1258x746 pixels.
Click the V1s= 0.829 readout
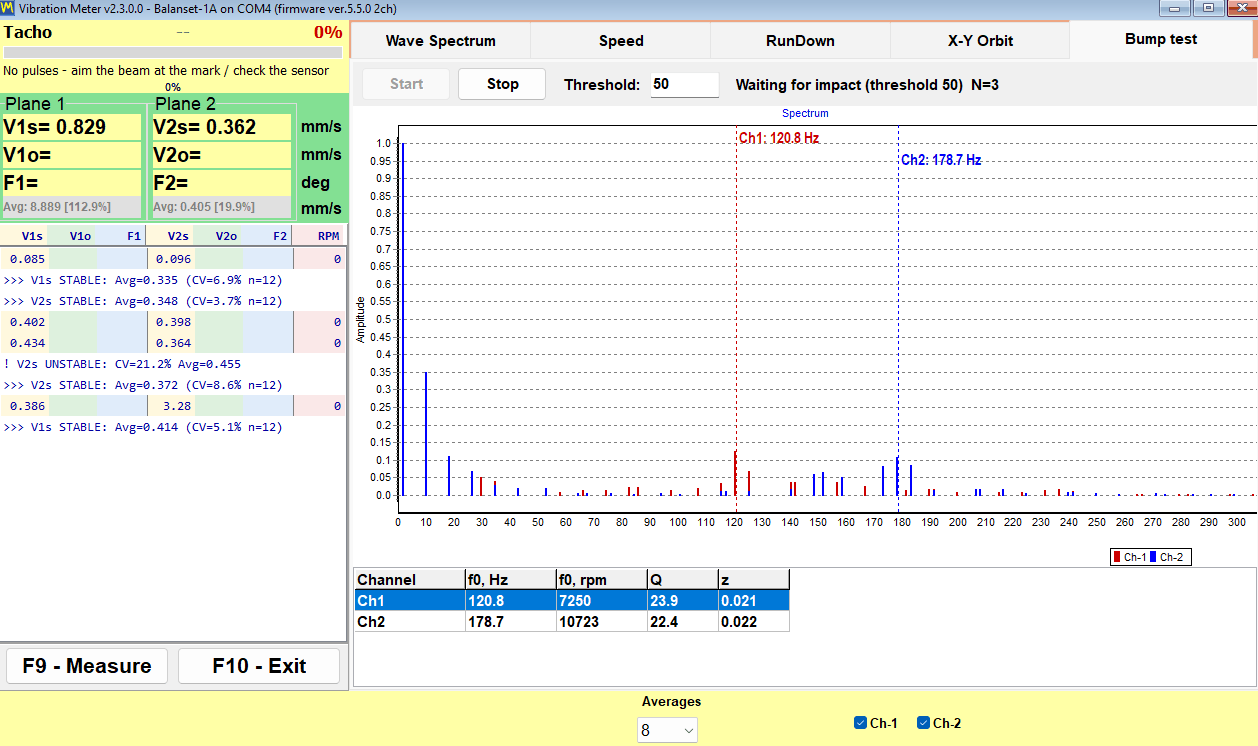[72, 127]
